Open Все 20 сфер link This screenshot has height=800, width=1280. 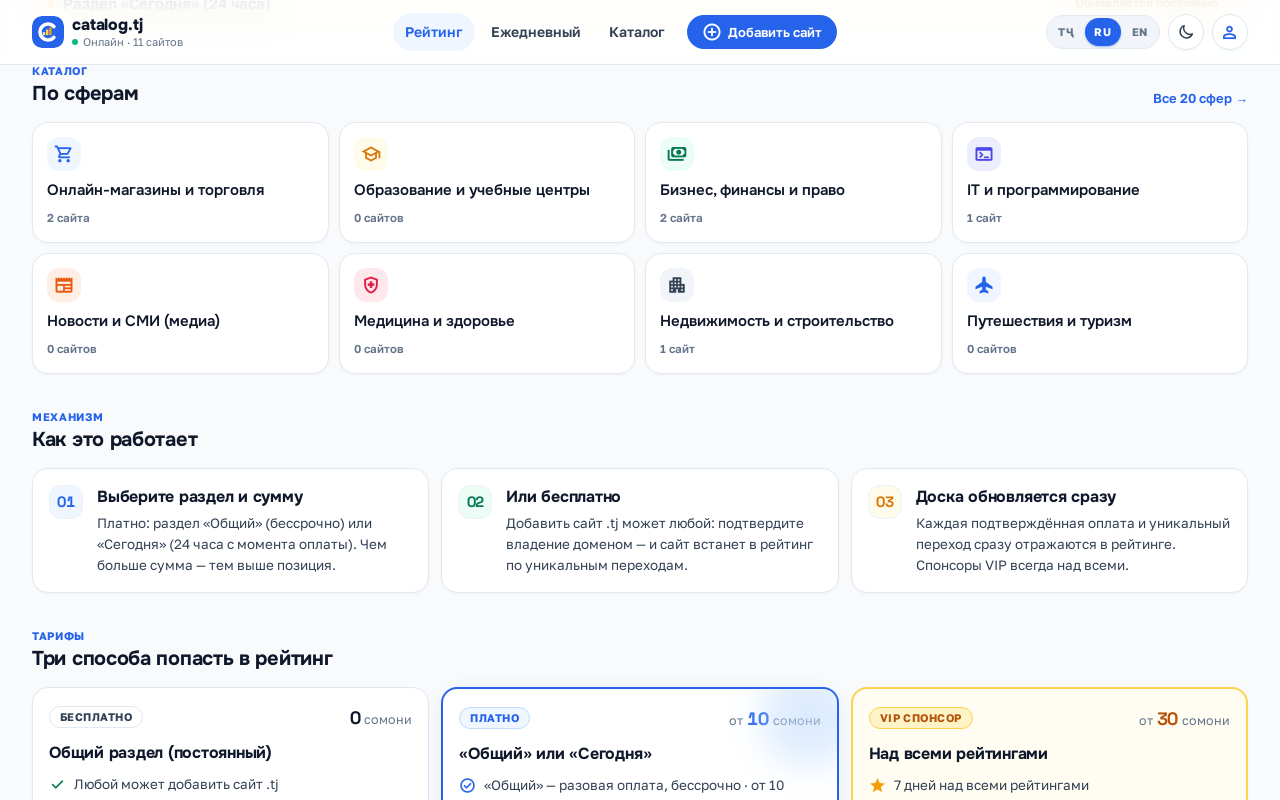tap(1200, 98)
